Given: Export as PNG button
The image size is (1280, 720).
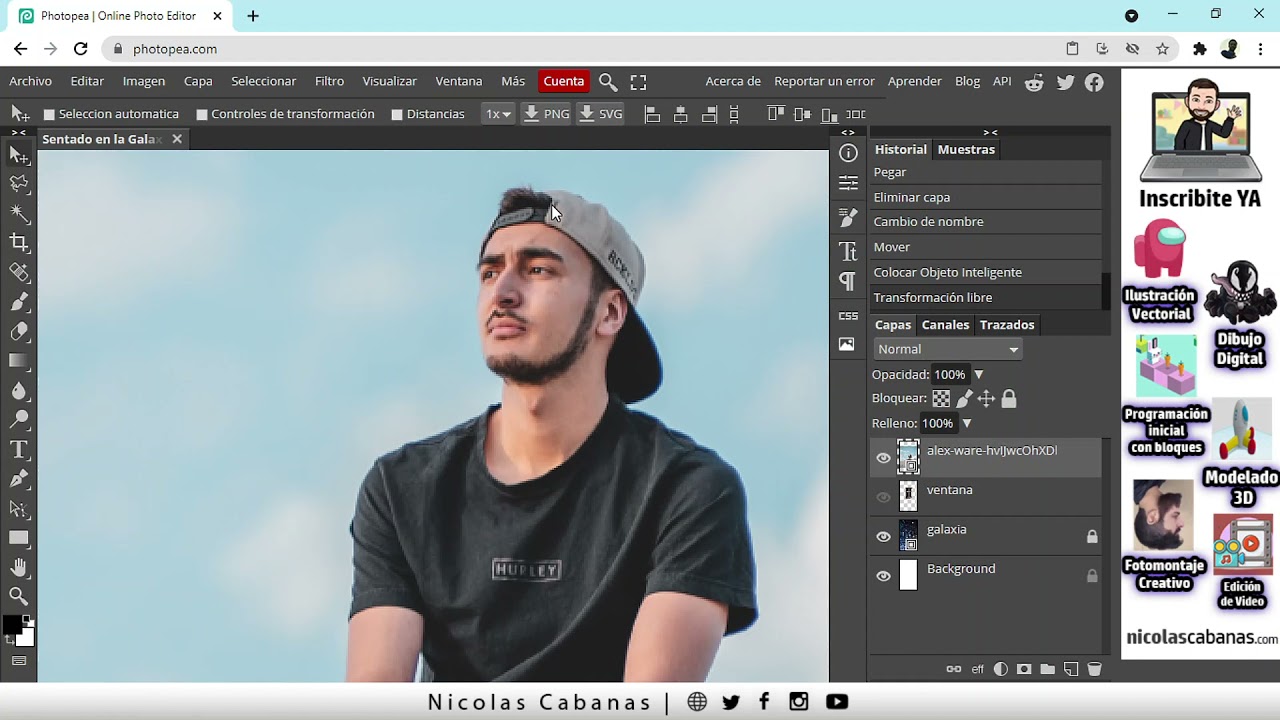Looking at the screenshot, I should (x=547, y=114).
